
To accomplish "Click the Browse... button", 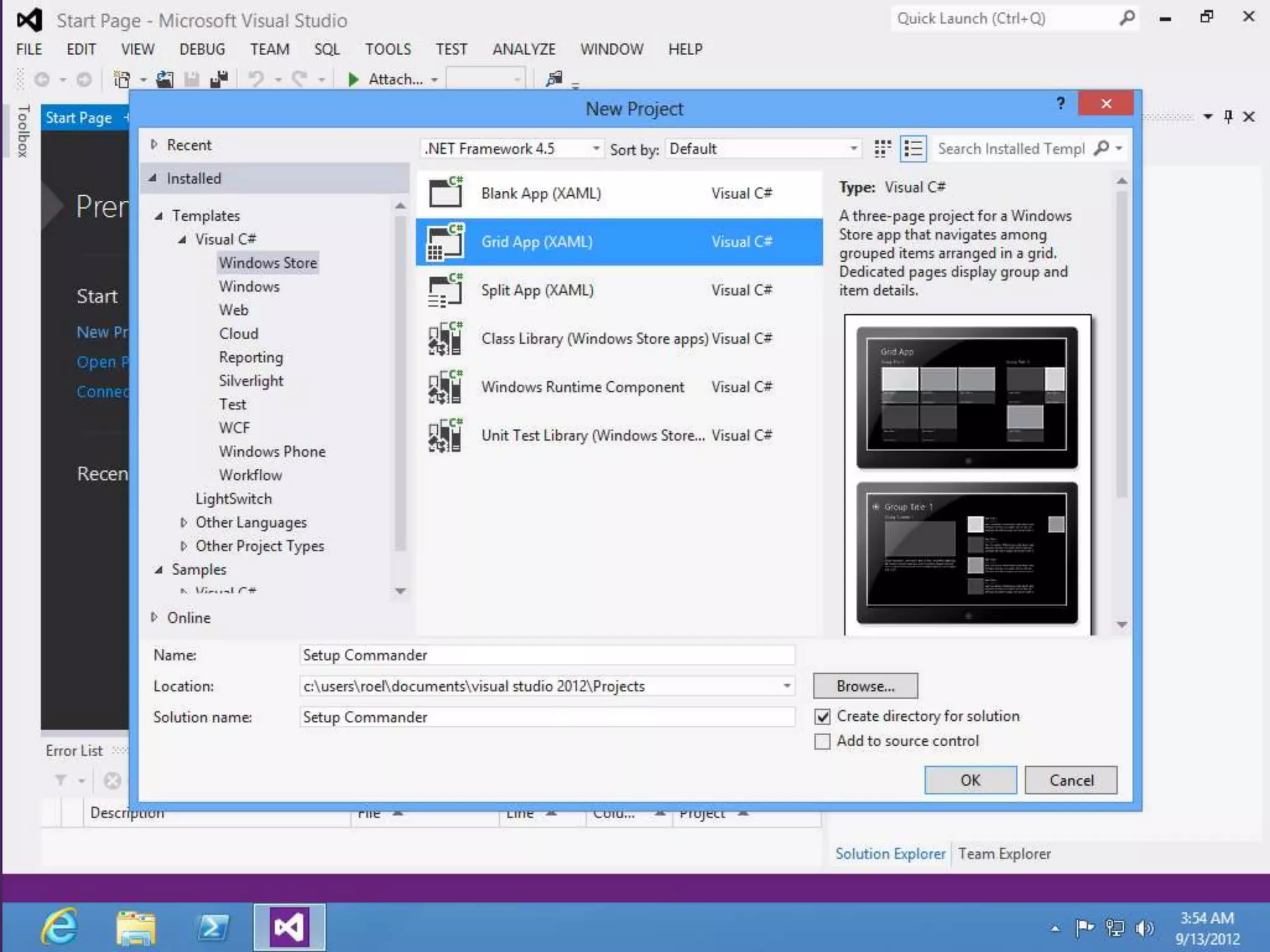I will tap(865, 686).
